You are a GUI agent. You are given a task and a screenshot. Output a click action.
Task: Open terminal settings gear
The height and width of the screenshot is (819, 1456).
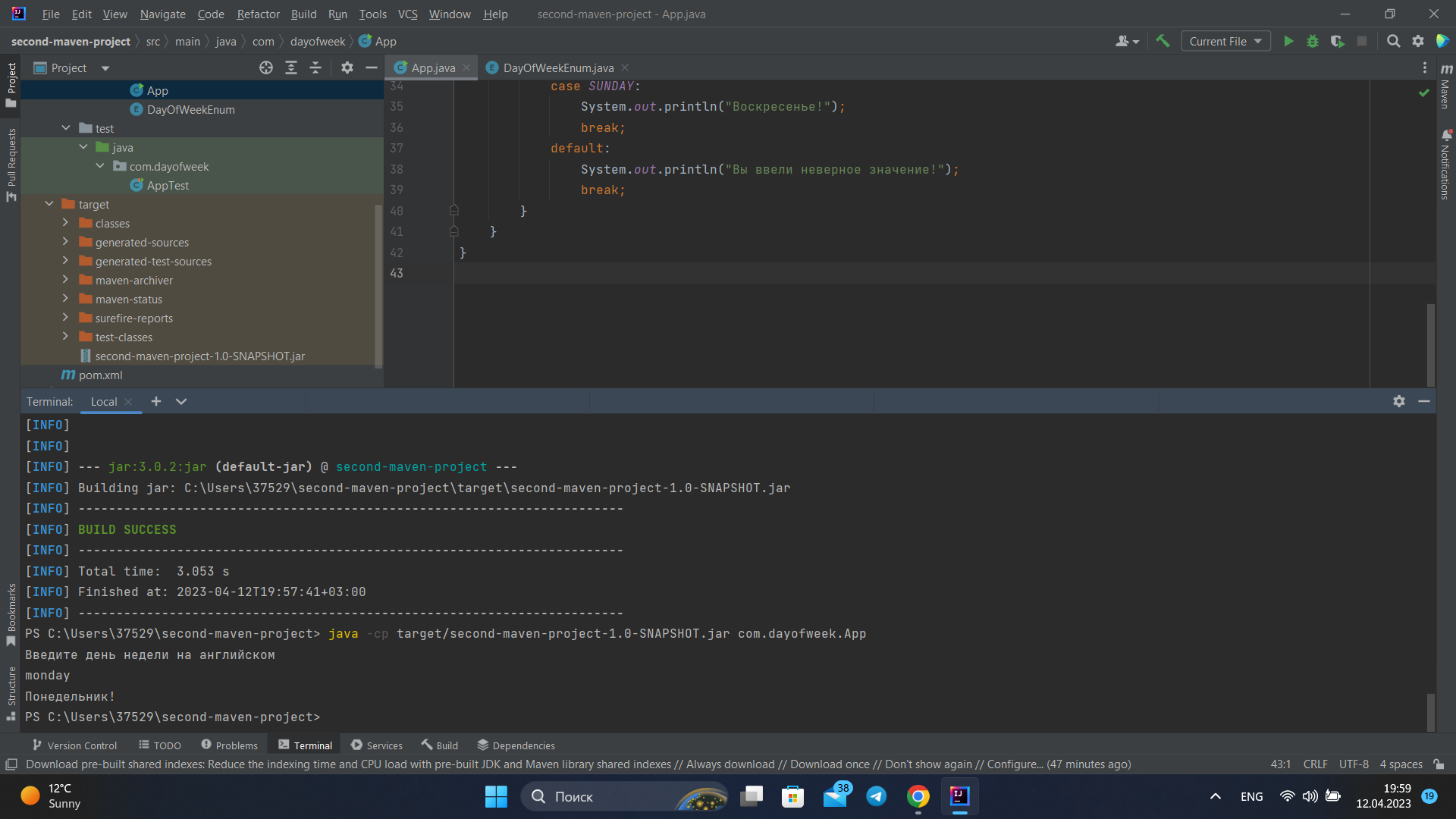tap(1399, 401)
